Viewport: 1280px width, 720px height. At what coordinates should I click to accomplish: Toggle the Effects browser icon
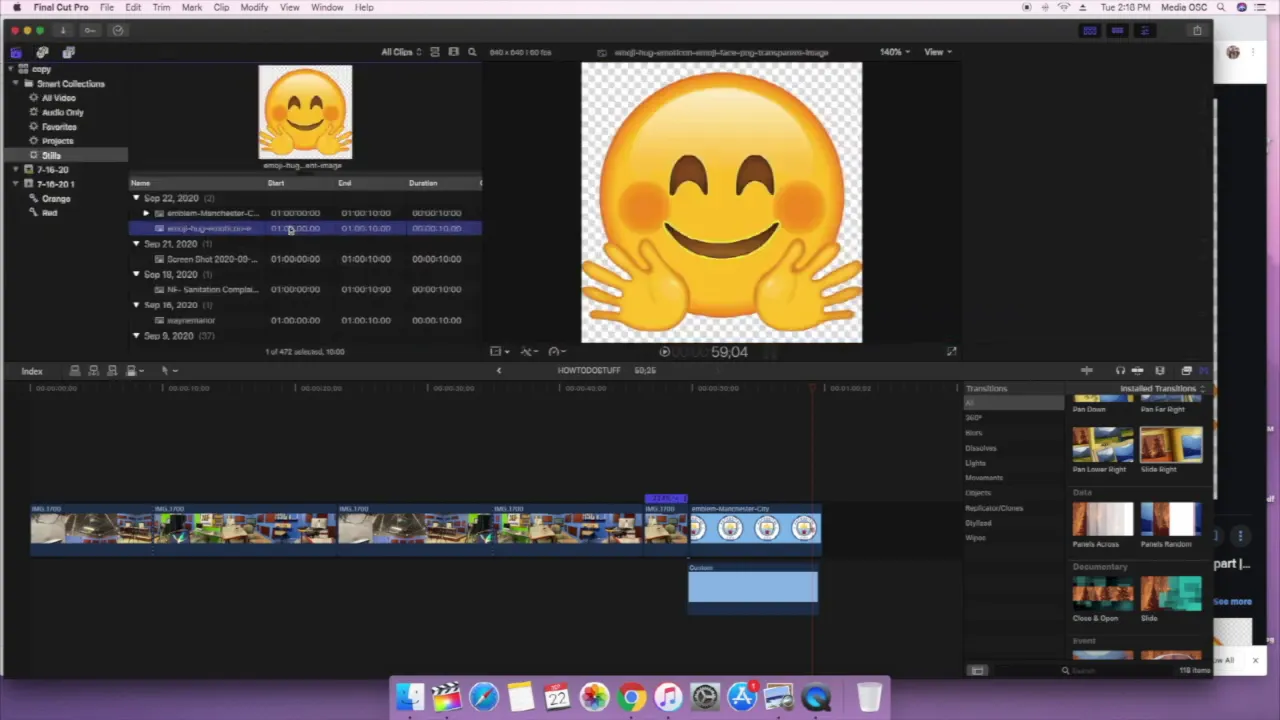(1186, 371)
